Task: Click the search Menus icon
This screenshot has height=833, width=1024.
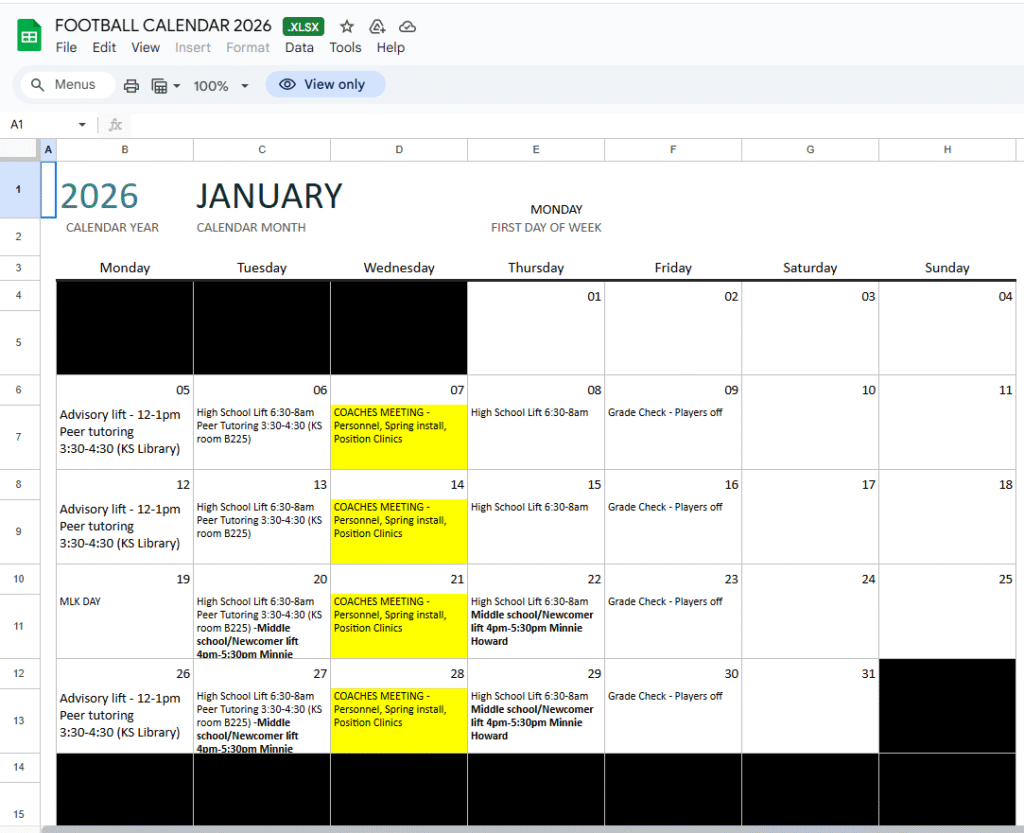Action: [37, 85]
